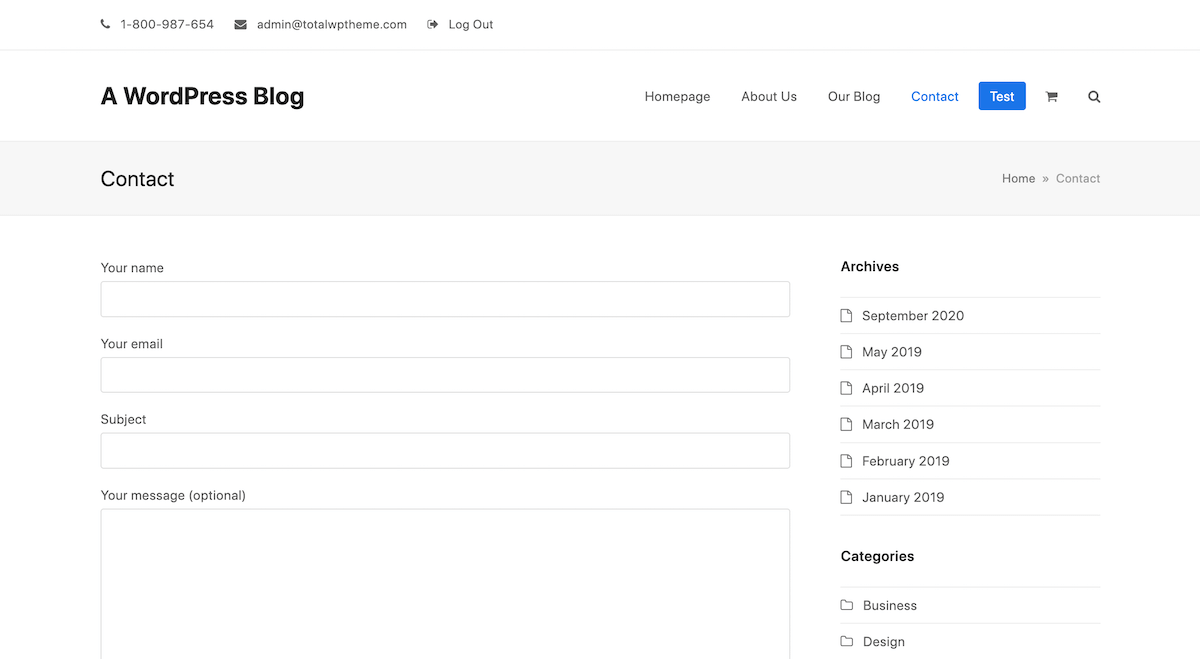Click the Subject label
Image resolution: width=1200 pixels, height=659 pixels.
pos(124,419)
